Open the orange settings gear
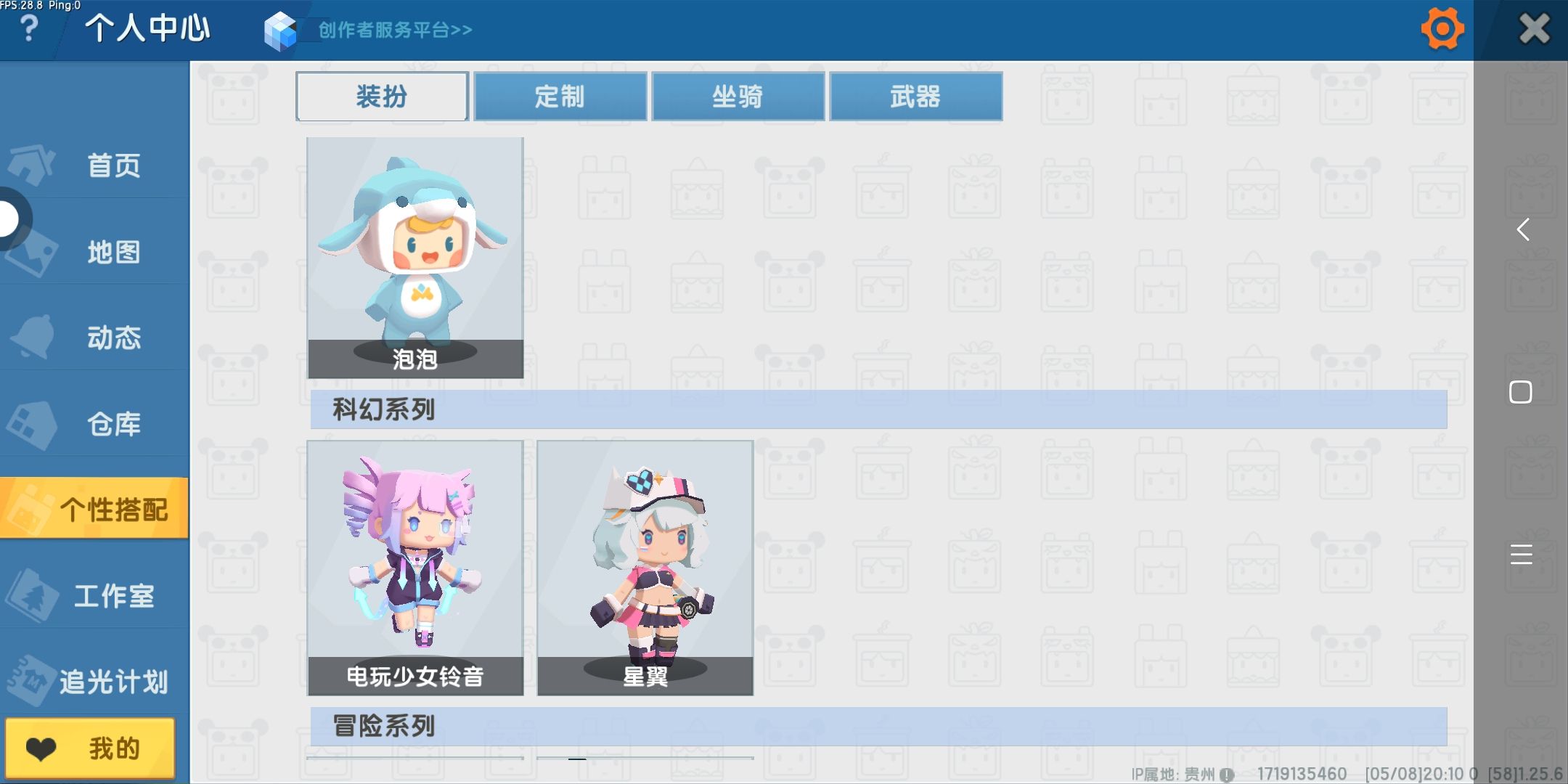The width and height of the screenshot is (1568, 784). (x=1442, y=29)
